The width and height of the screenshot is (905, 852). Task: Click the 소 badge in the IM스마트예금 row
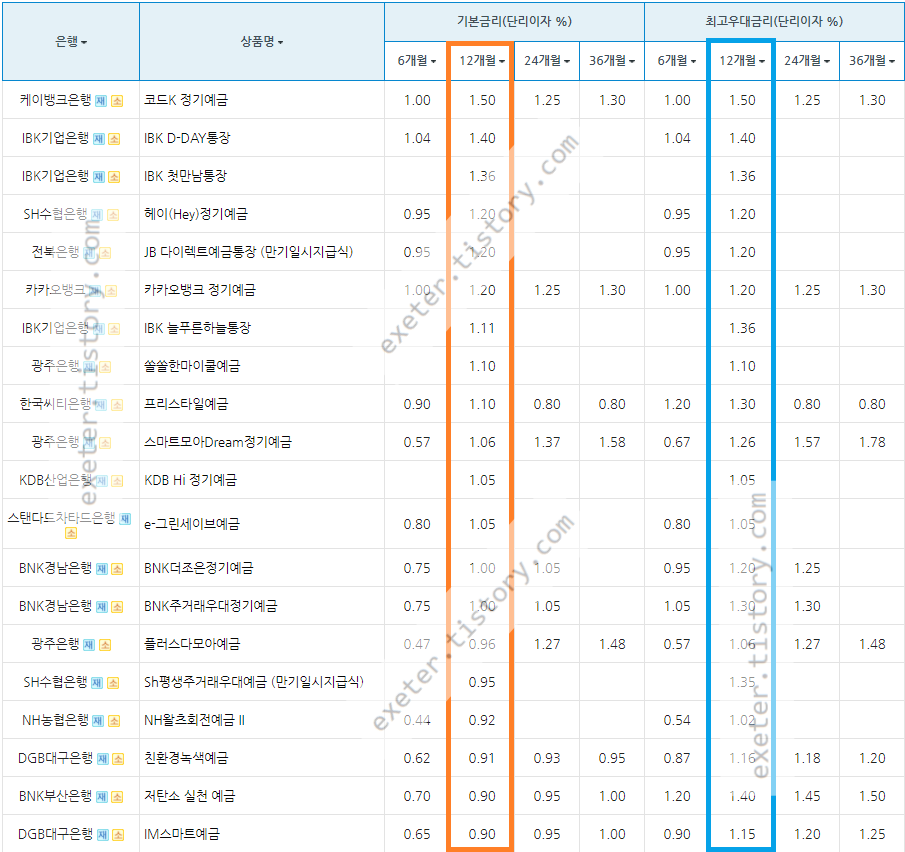point(118,835)
